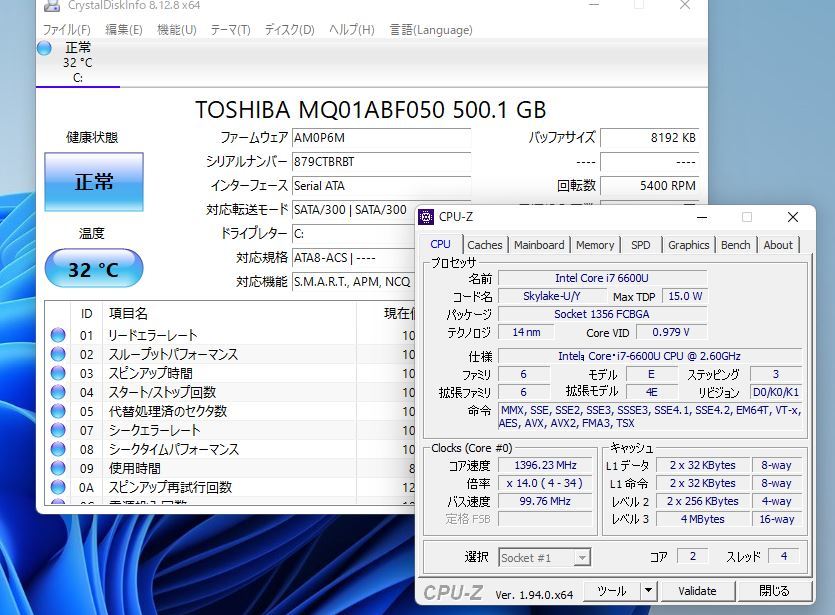835x615 pixels.
Task: Click the 正常 health status indicator
Action: click(x=93, y=181)
